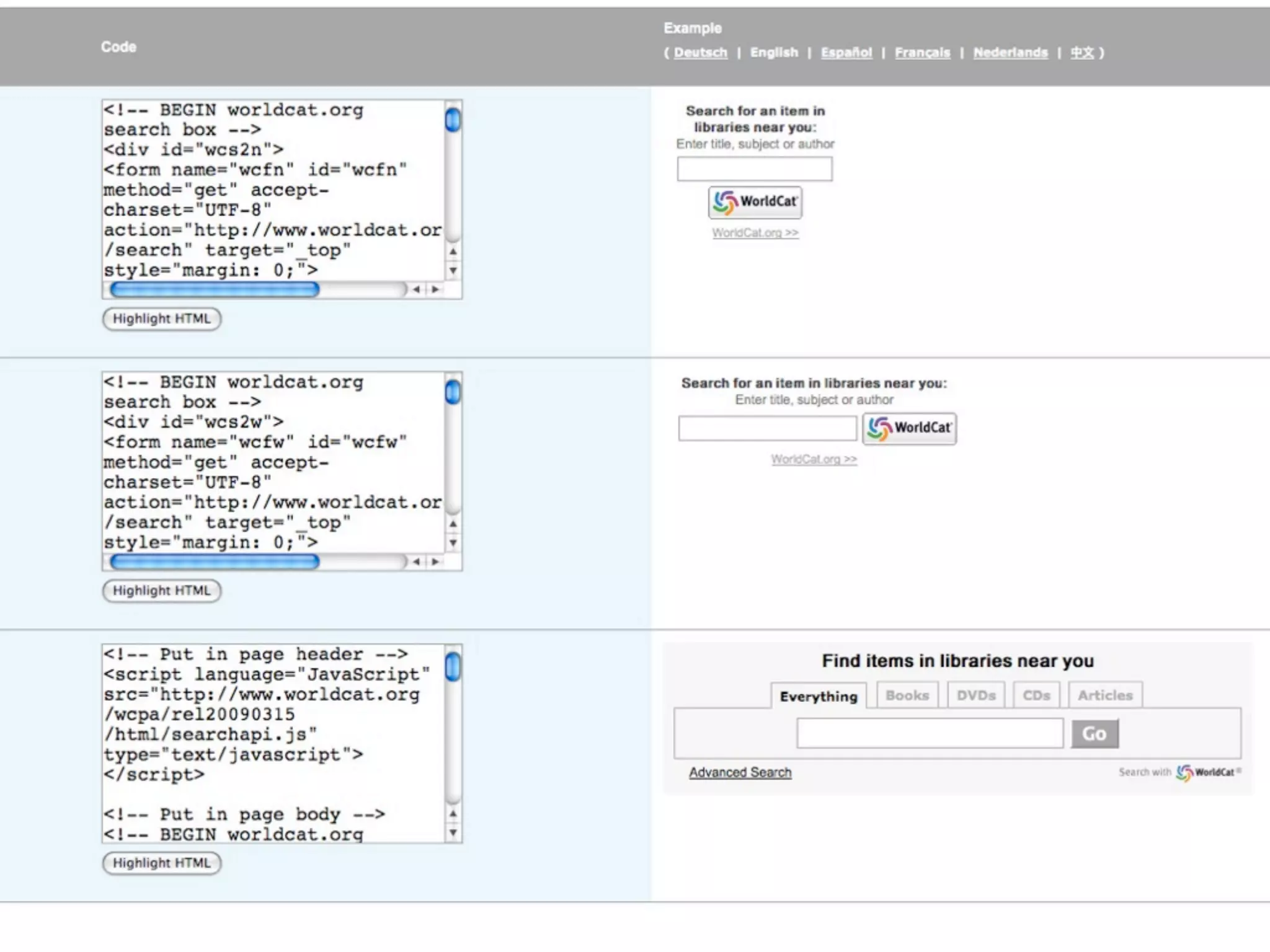Select the DVDs tab
Image resolution: width=1270 pixels, height=952 pixels.
(975, 695)
